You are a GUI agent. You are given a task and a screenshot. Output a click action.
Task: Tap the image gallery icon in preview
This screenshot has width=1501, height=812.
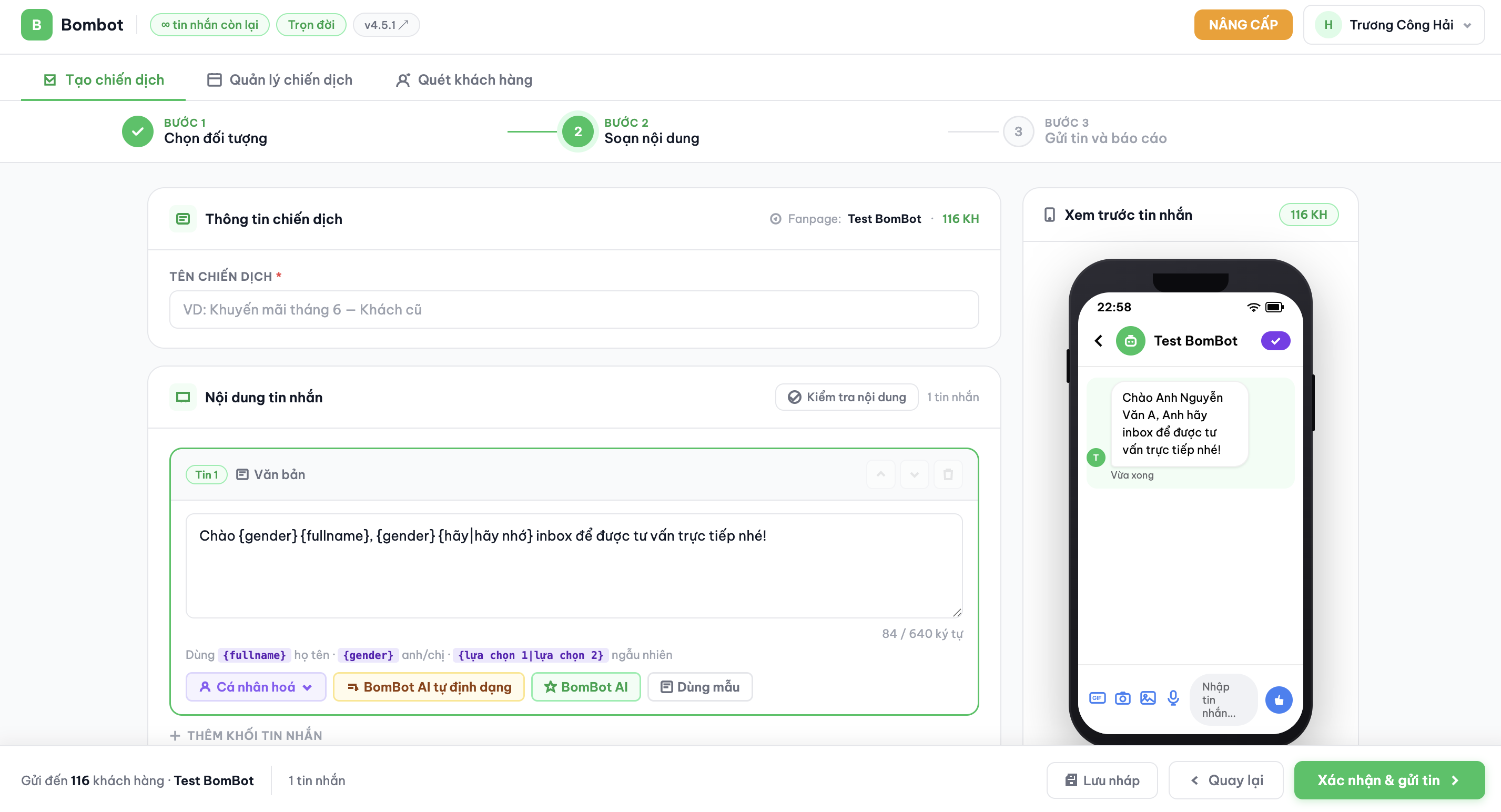1147,697
